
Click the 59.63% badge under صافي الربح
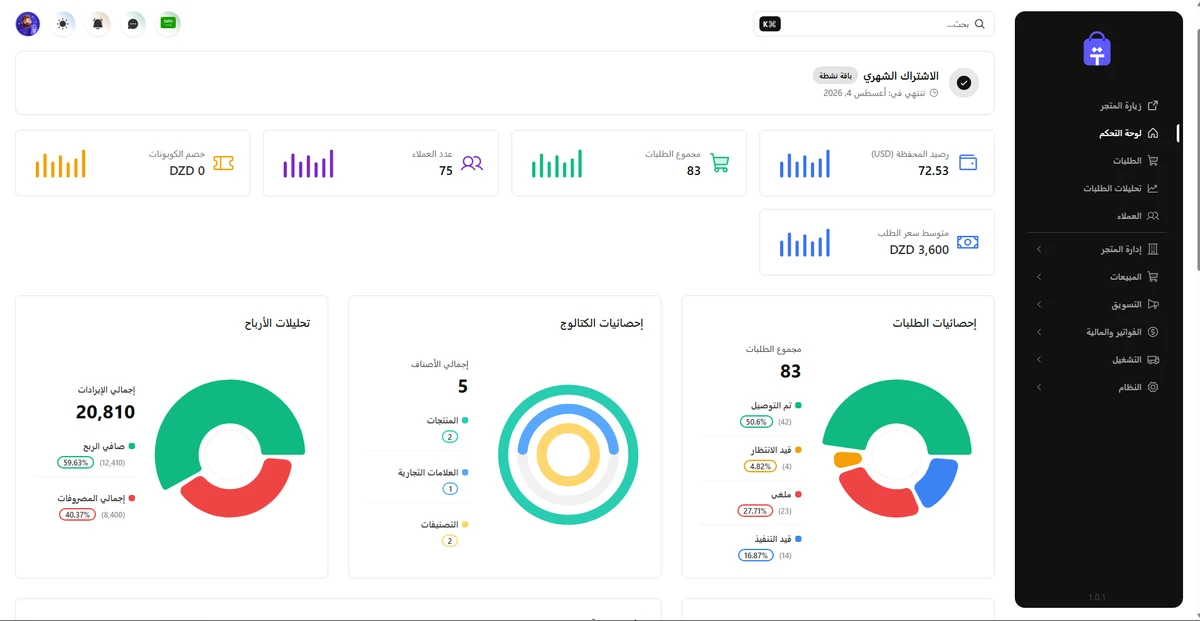[76, 463]
